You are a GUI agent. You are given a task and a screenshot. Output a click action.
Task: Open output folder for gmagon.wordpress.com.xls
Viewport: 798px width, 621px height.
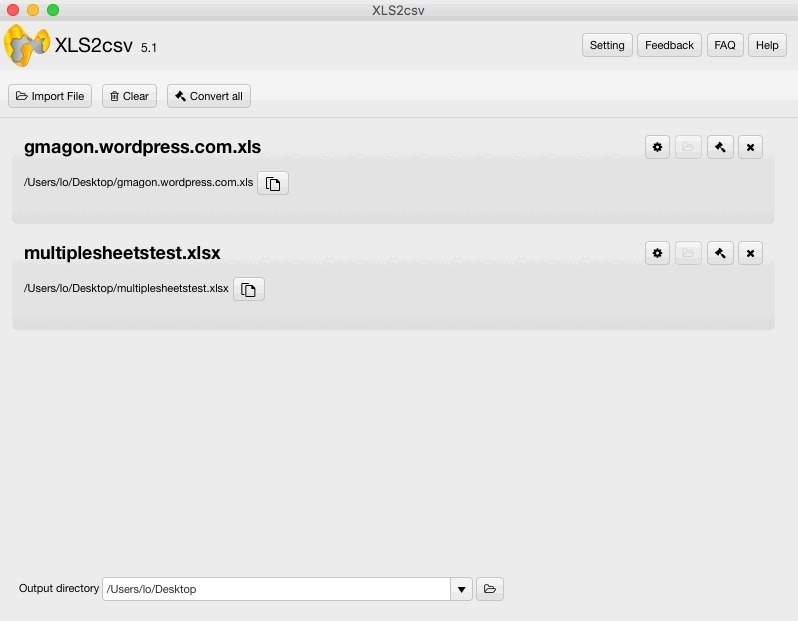pos(688,147)
